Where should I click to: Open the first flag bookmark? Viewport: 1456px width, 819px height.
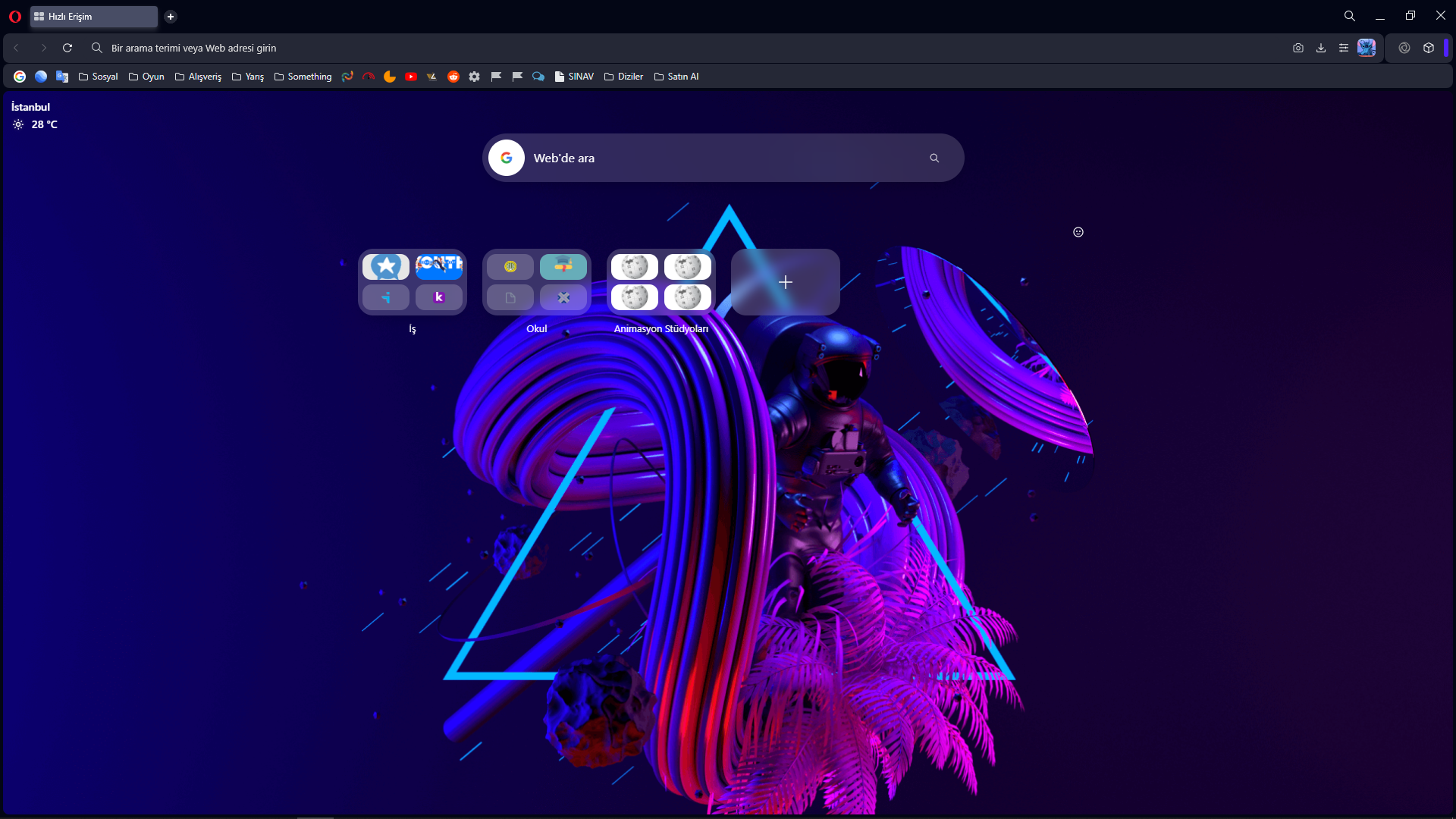496,77
